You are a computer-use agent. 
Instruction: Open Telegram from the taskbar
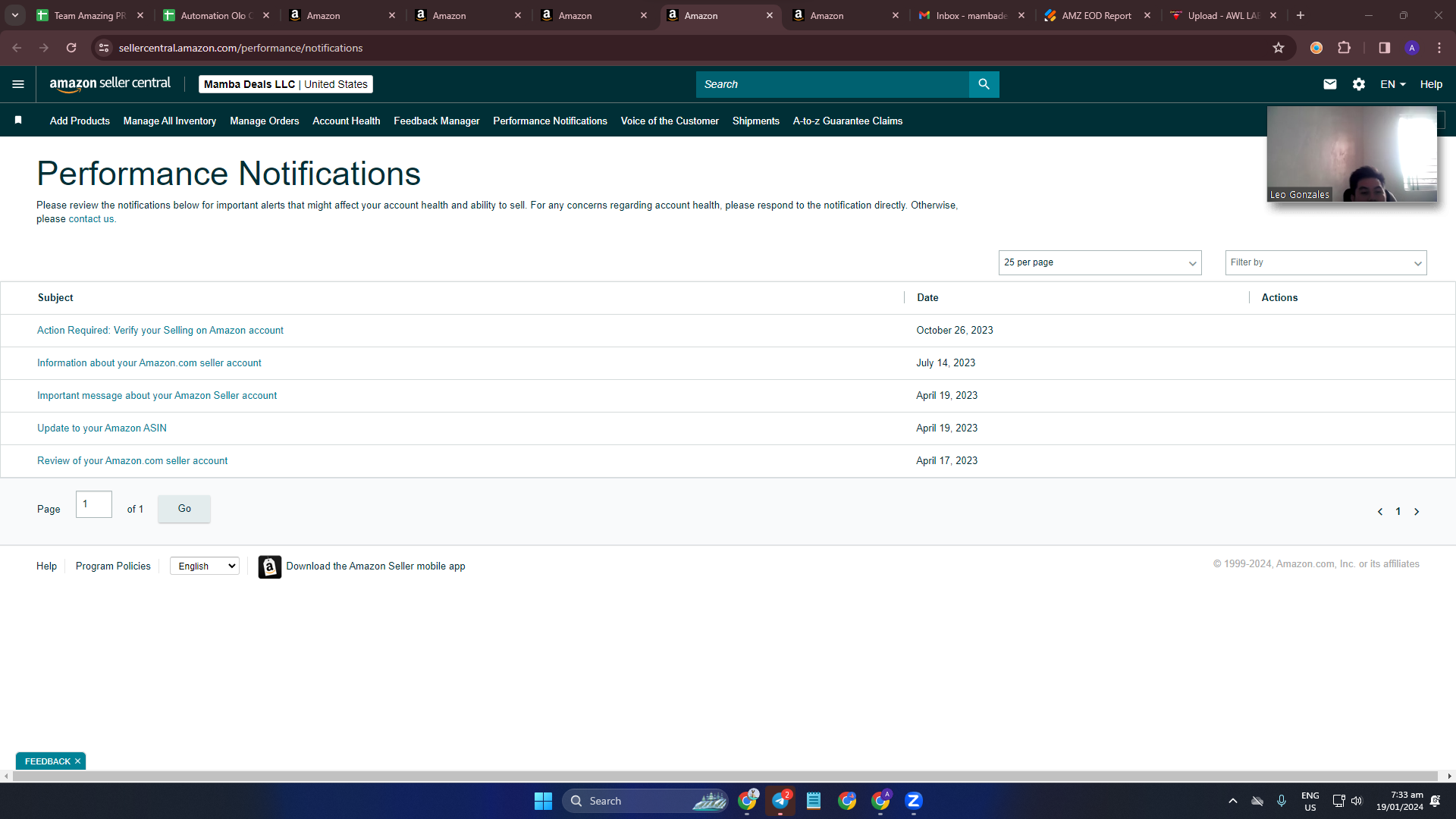point(780,801)
